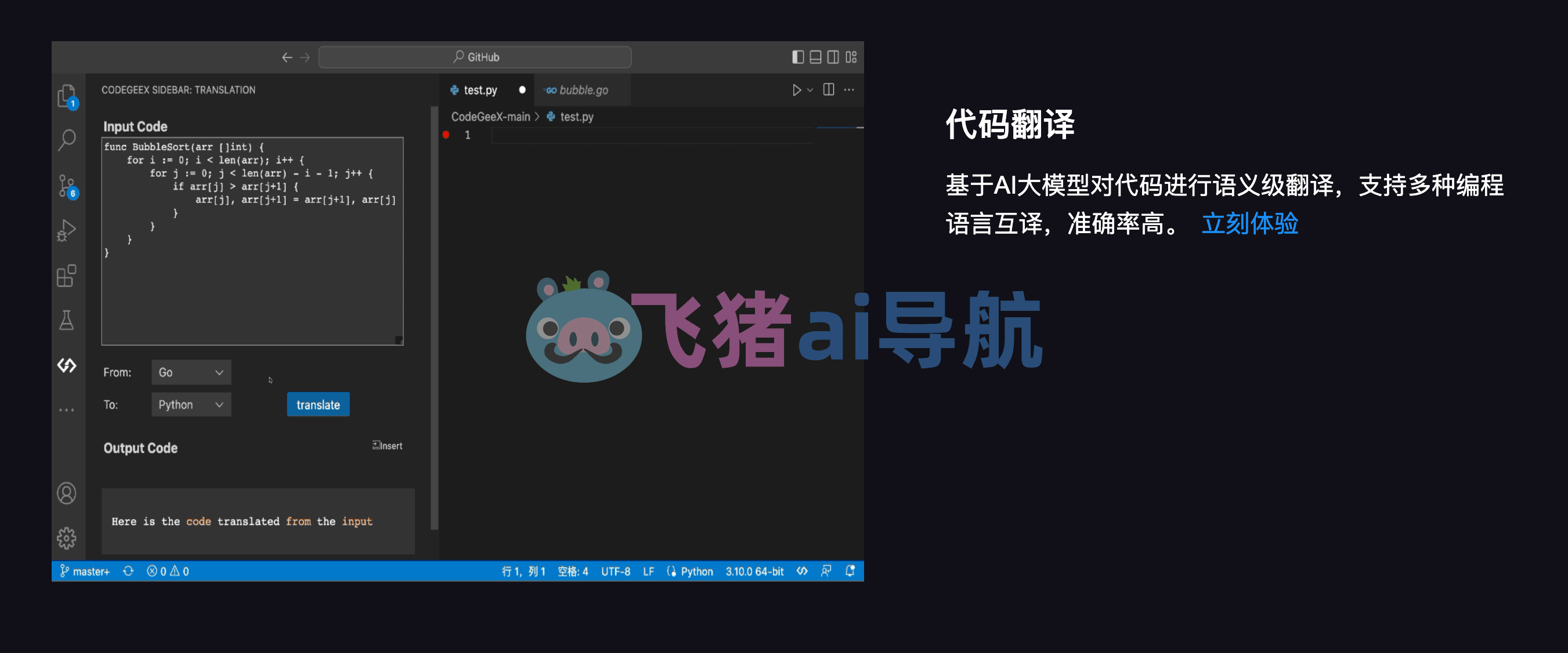Click the Output Code result box
Viewport: 1568px width, 653px height.
point(258,521)
